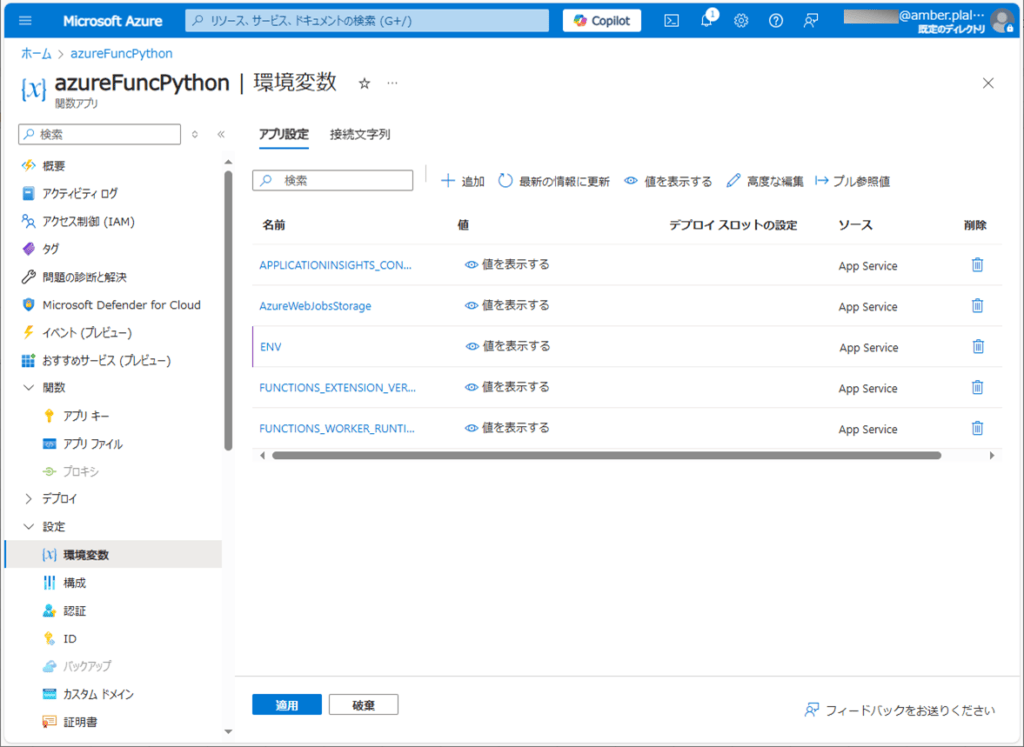Viewport: 1024px width, 747px height.
Task: Close the environment variables blade
Action: (988, 83)
